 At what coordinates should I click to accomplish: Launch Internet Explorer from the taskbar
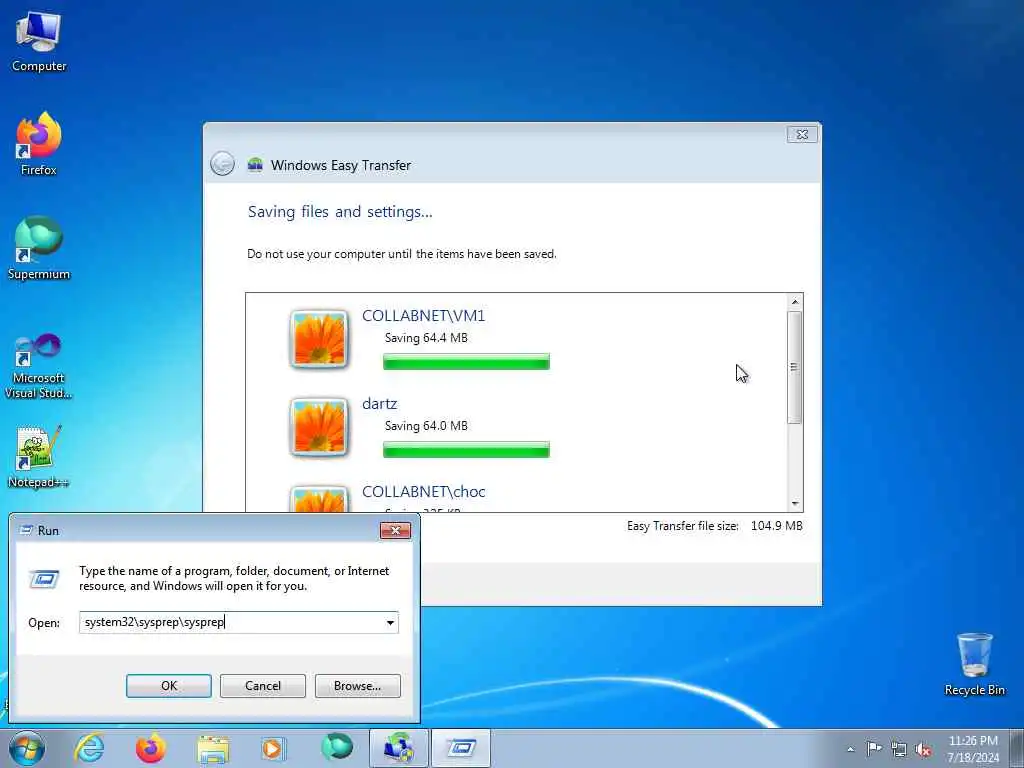[x=89, y=748]
